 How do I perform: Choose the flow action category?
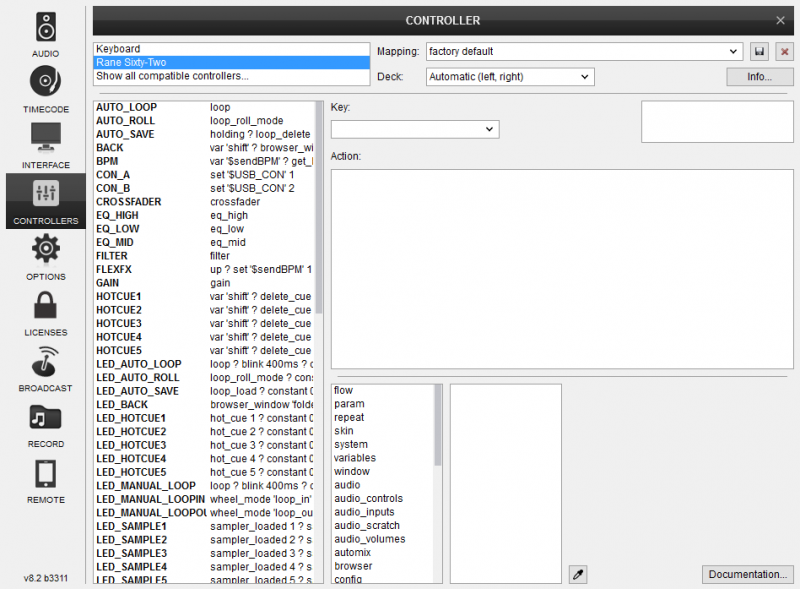tap(383, 390)
